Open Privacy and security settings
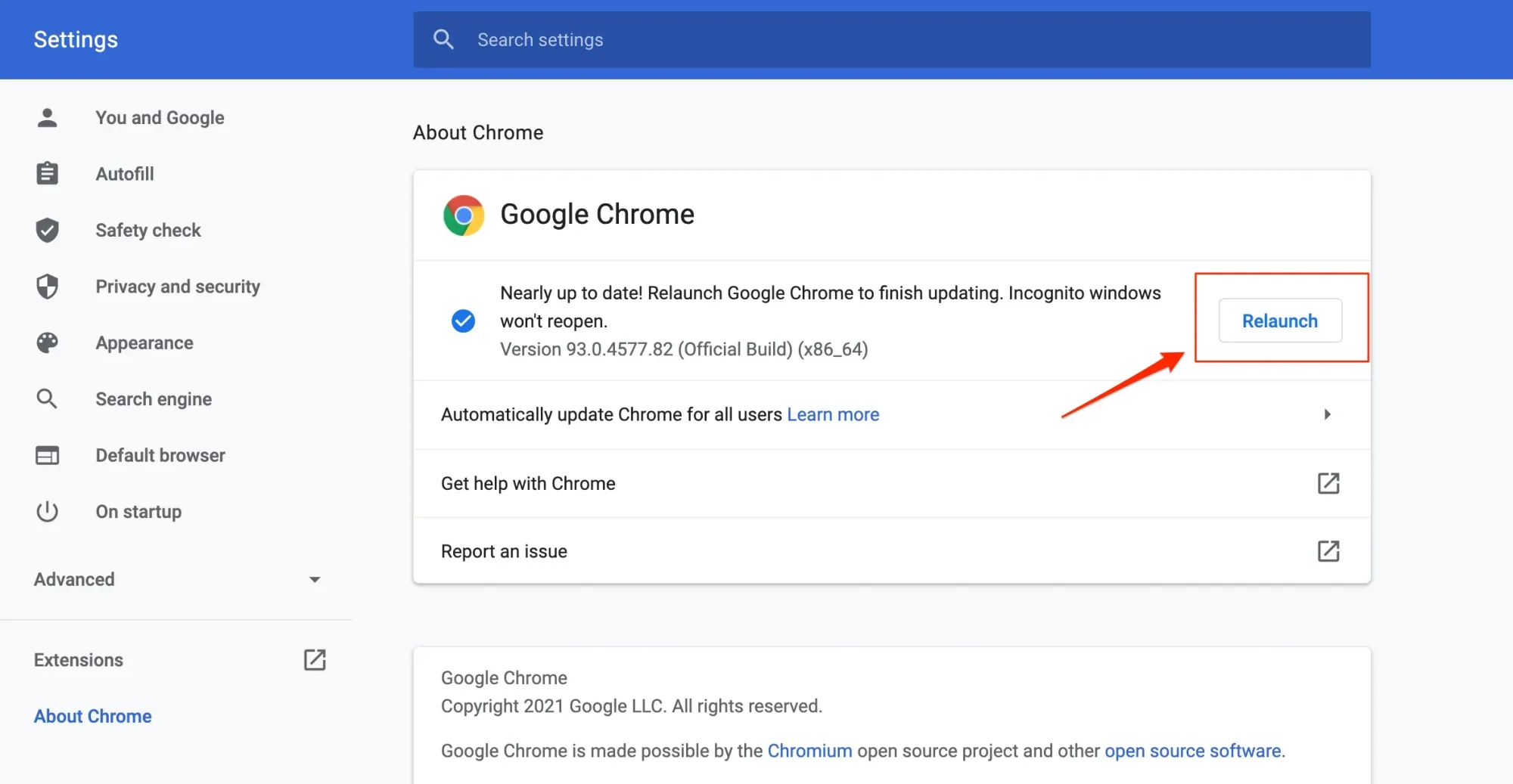The height and width of the screenshot is (784, 1513). click(x=178, y=287)
